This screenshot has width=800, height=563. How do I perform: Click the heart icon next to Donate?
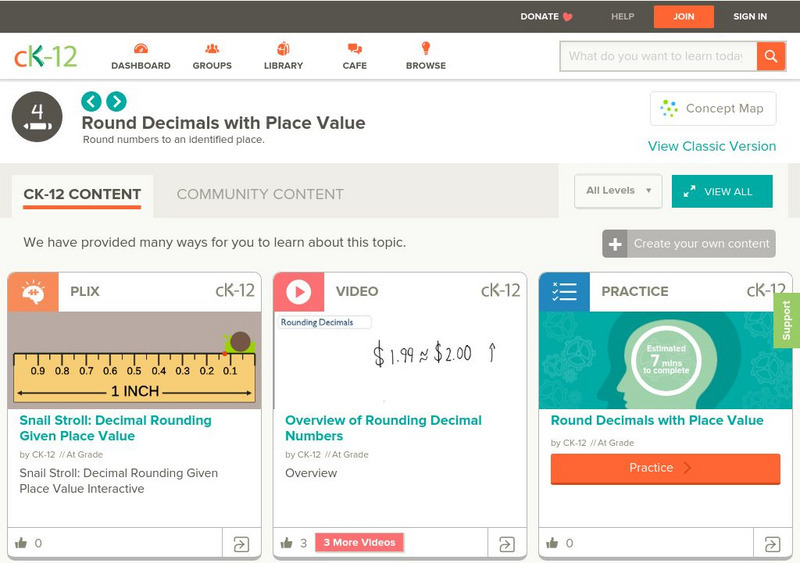pyautogui.click(x=567, y=17)
